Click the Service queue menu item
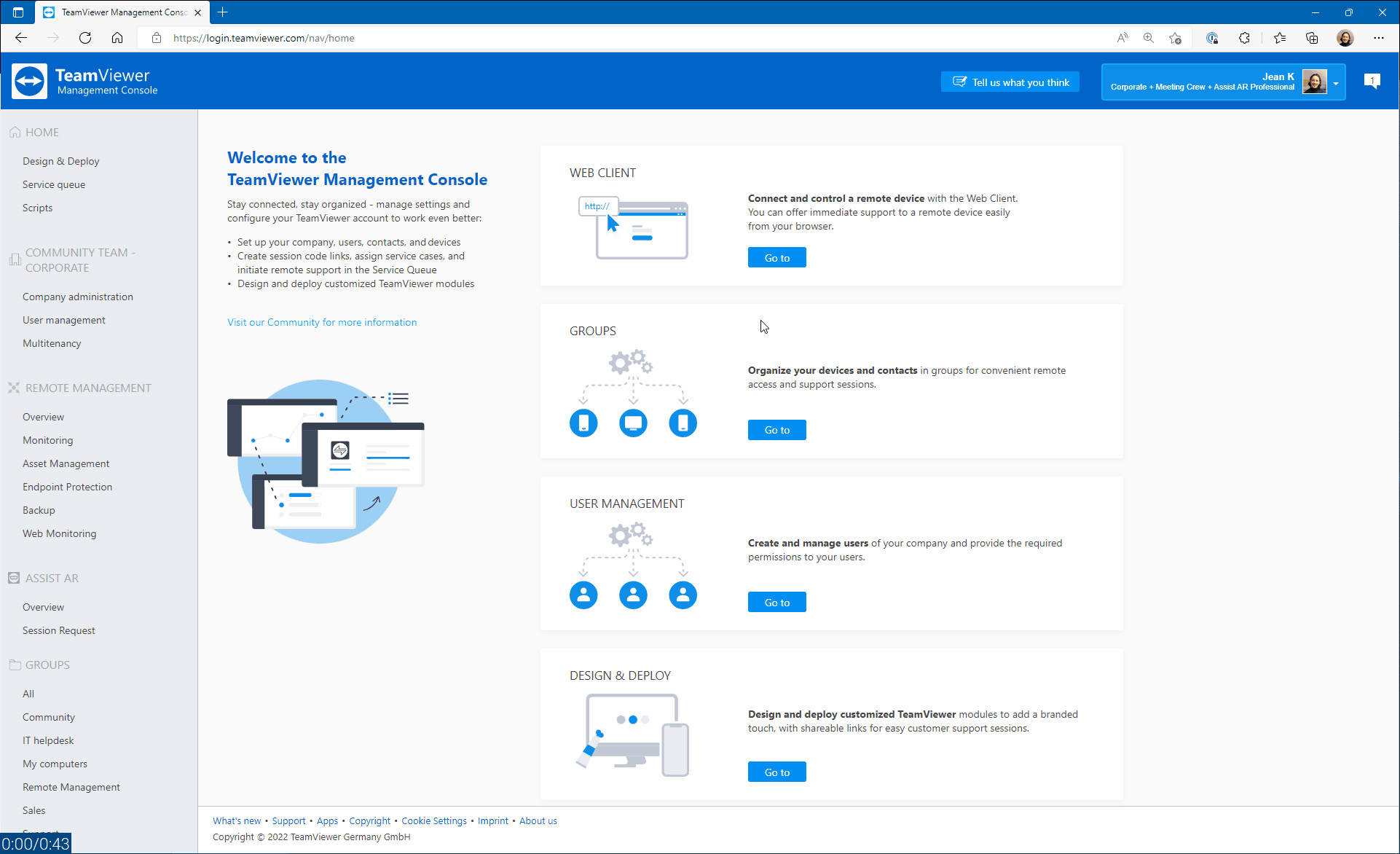The height and width of the screenshot is (854, 1400). 54,184
